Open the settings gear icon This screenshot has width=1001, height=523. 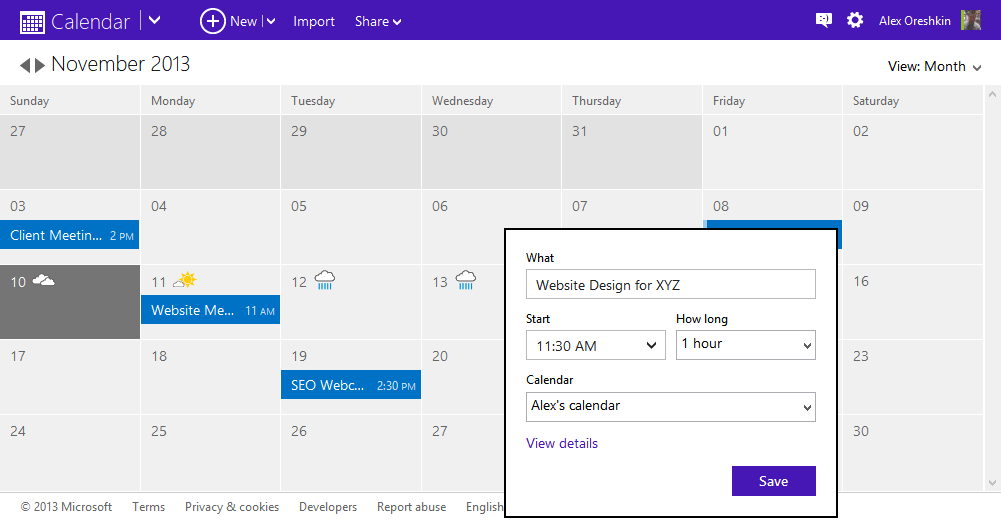click(855, 20)
